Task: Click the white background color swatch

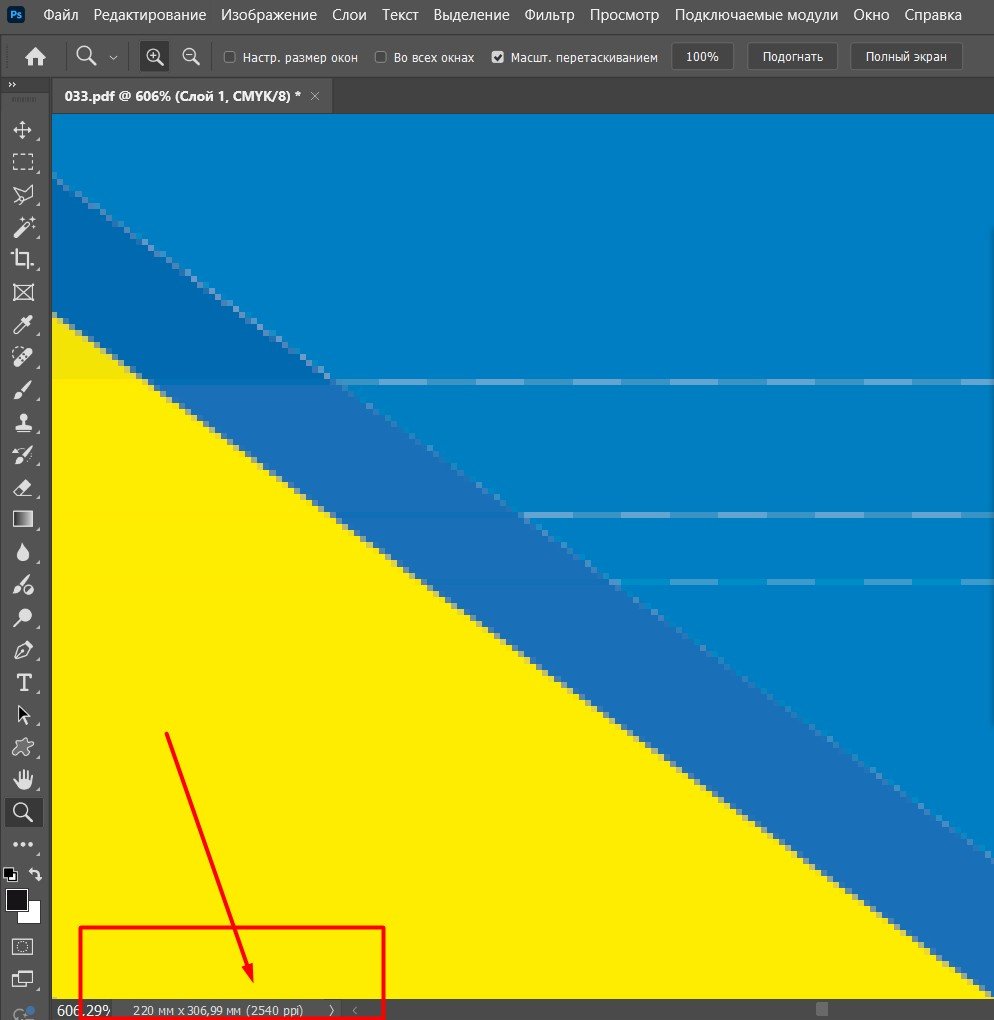Action: 33,915
